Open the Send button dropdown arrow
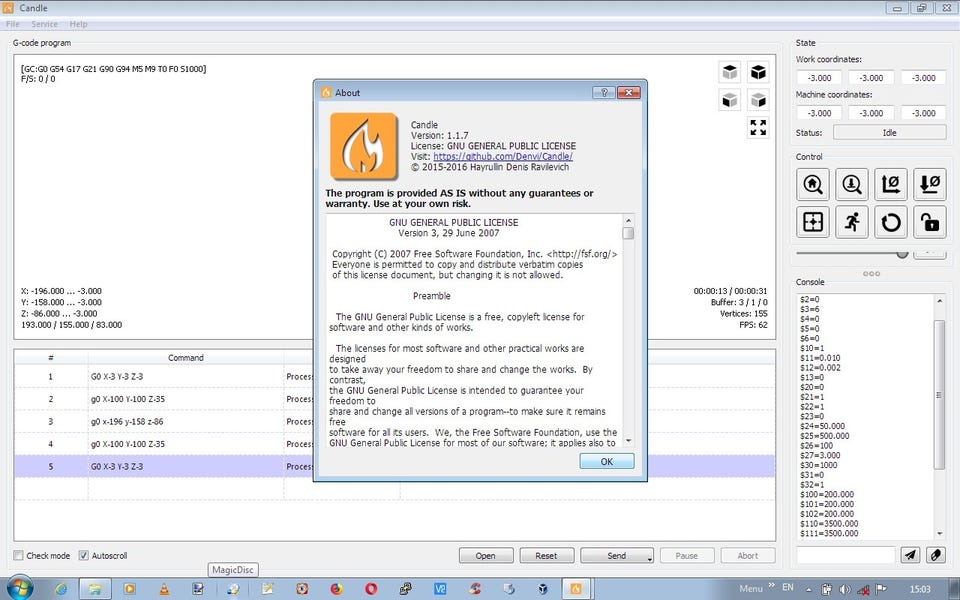The height and width of the screenshot is (600, 960). pyautogui.click(x=649, y=557)
